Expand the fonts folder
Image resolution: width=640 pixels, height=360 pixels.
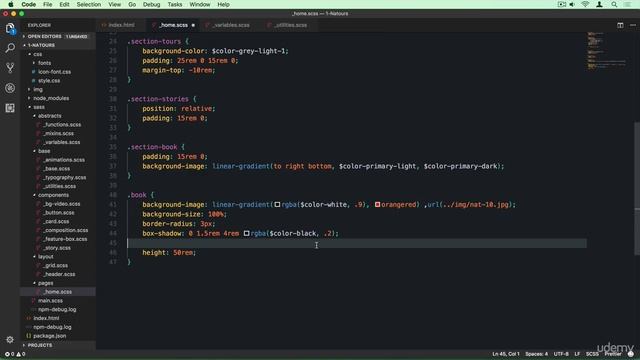(58, 63)
